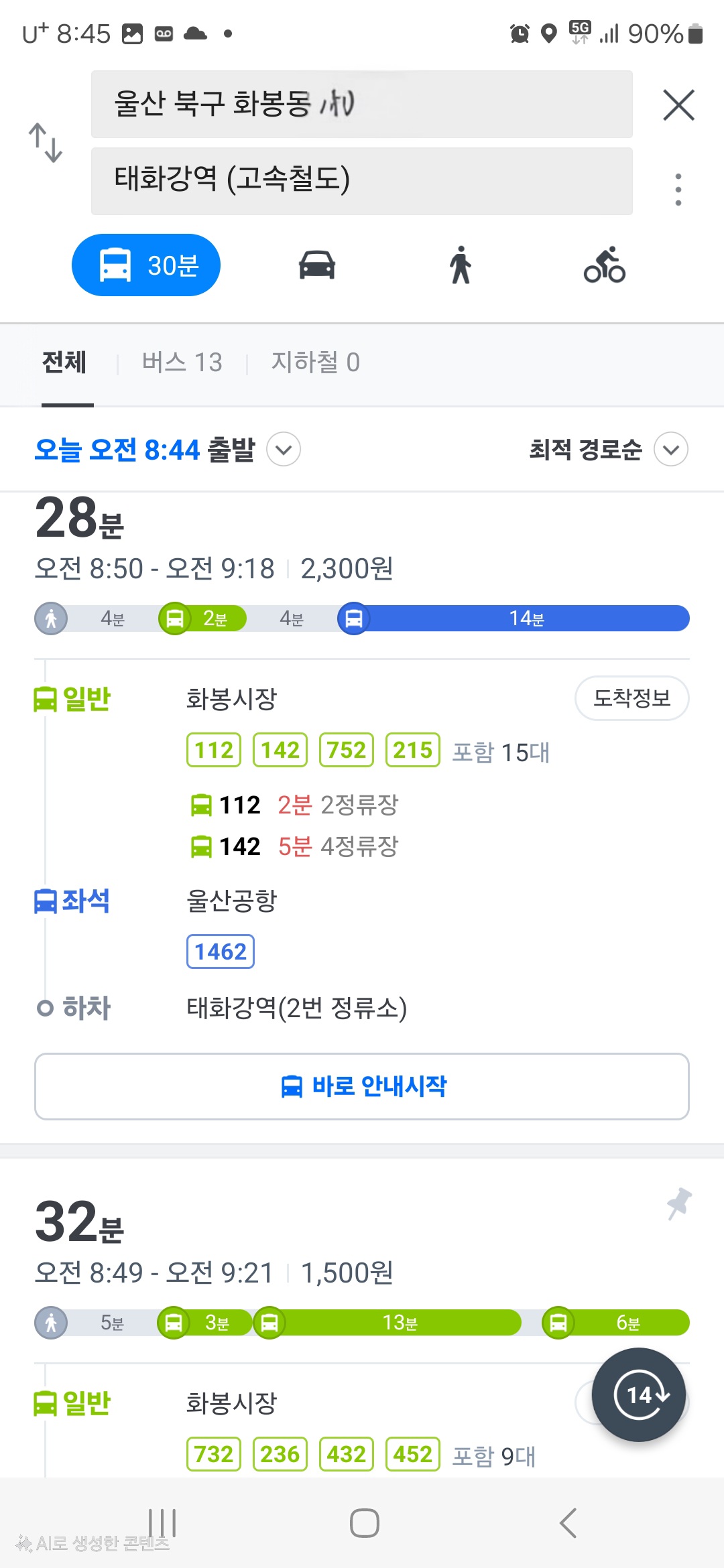This screenshot has width=724, height=1568.
Task: Select the 전체 tab
Action: tap(64, 363)
